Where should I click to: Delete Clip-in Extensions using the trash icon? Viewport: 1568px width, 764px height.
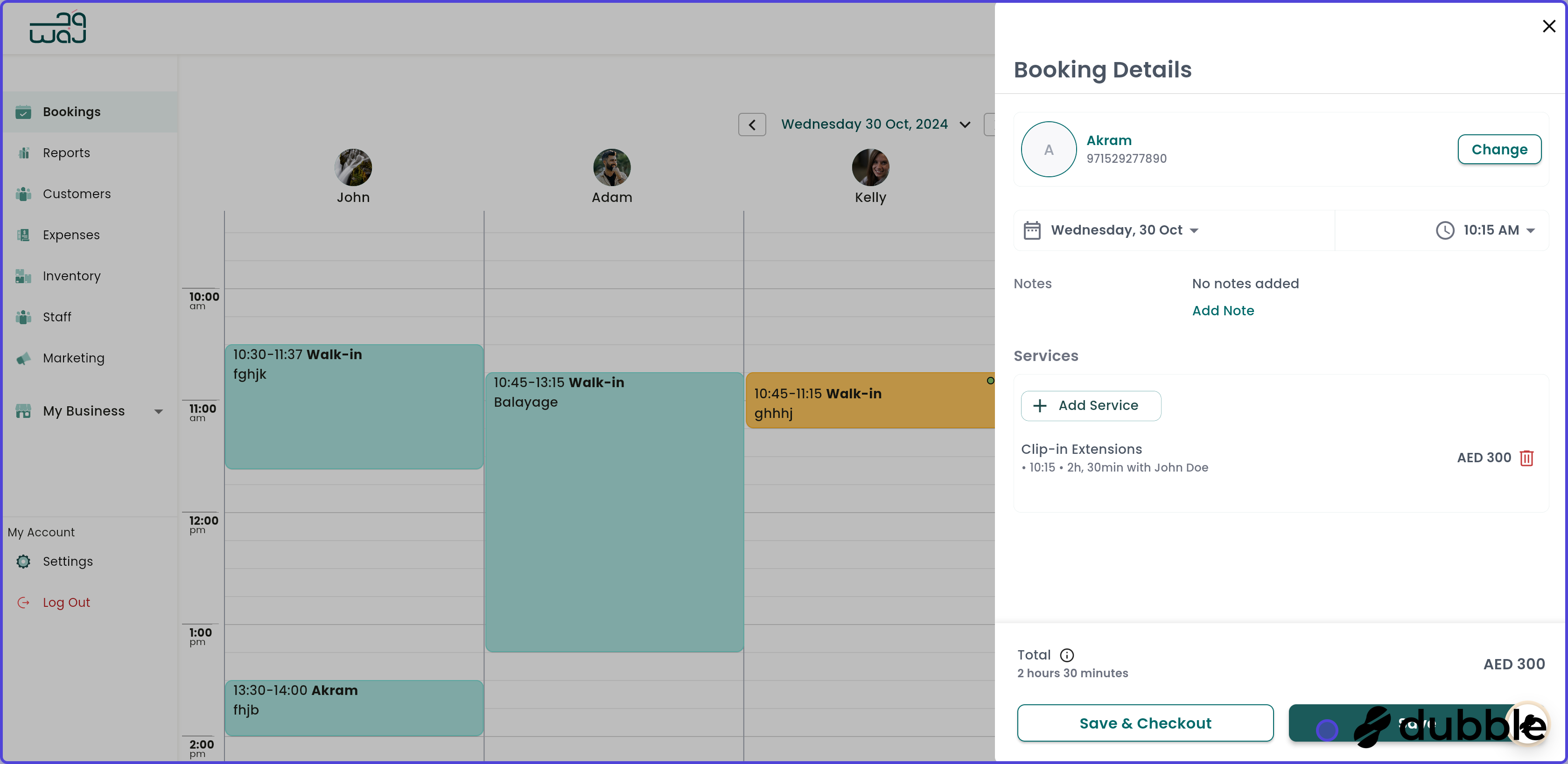pos(1527,458)
